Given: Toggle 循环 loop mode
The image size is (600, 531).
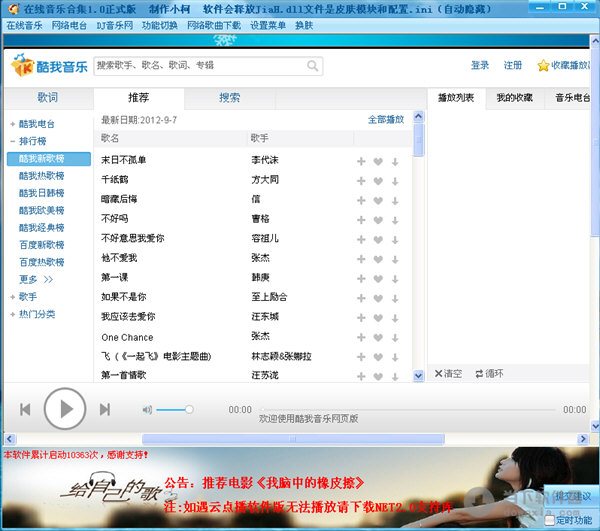Looking at the screenshot, I should 489,373.
